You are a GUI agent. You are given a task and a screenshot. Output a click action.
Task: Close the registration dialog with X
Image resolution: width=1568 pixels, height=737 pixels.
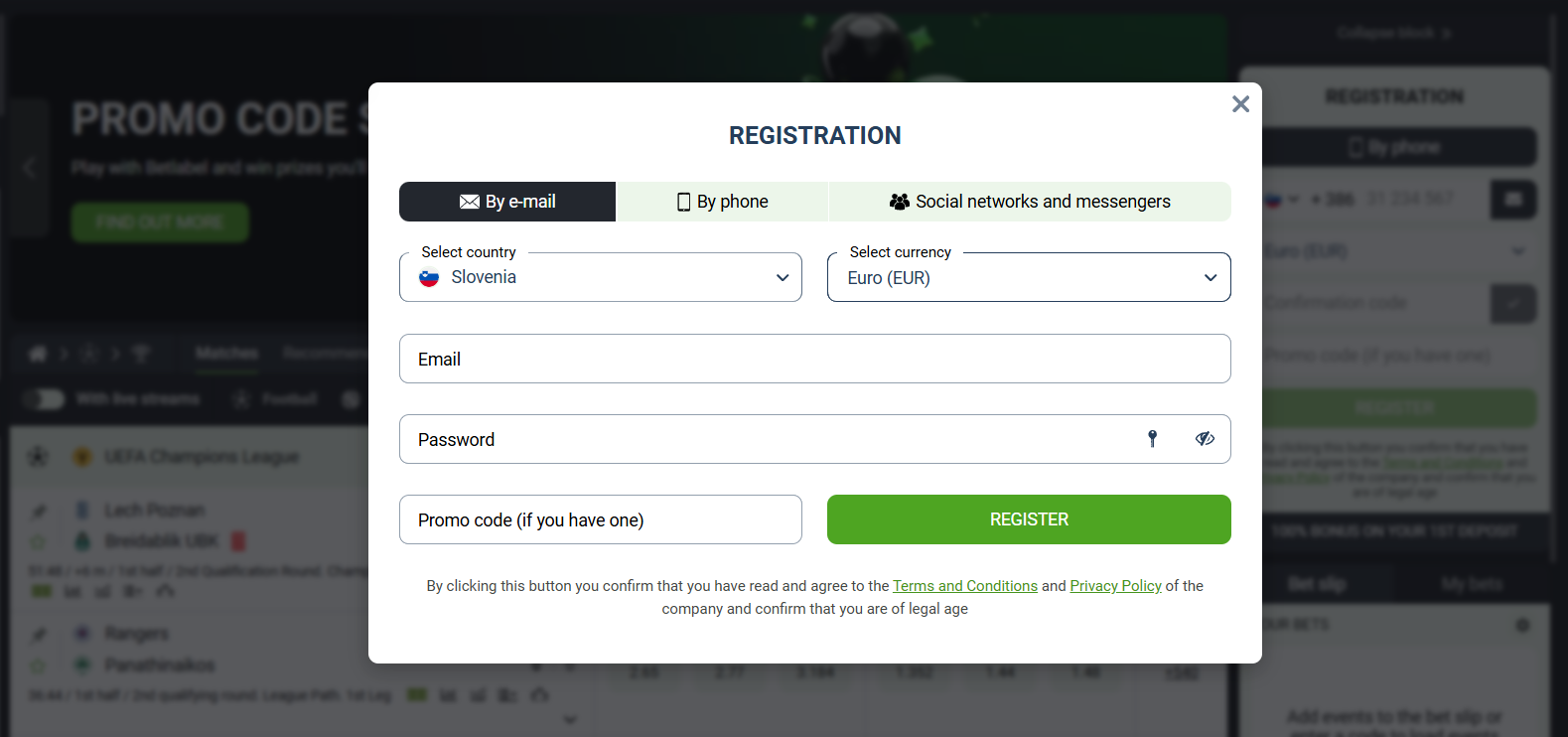[1240, 104]
